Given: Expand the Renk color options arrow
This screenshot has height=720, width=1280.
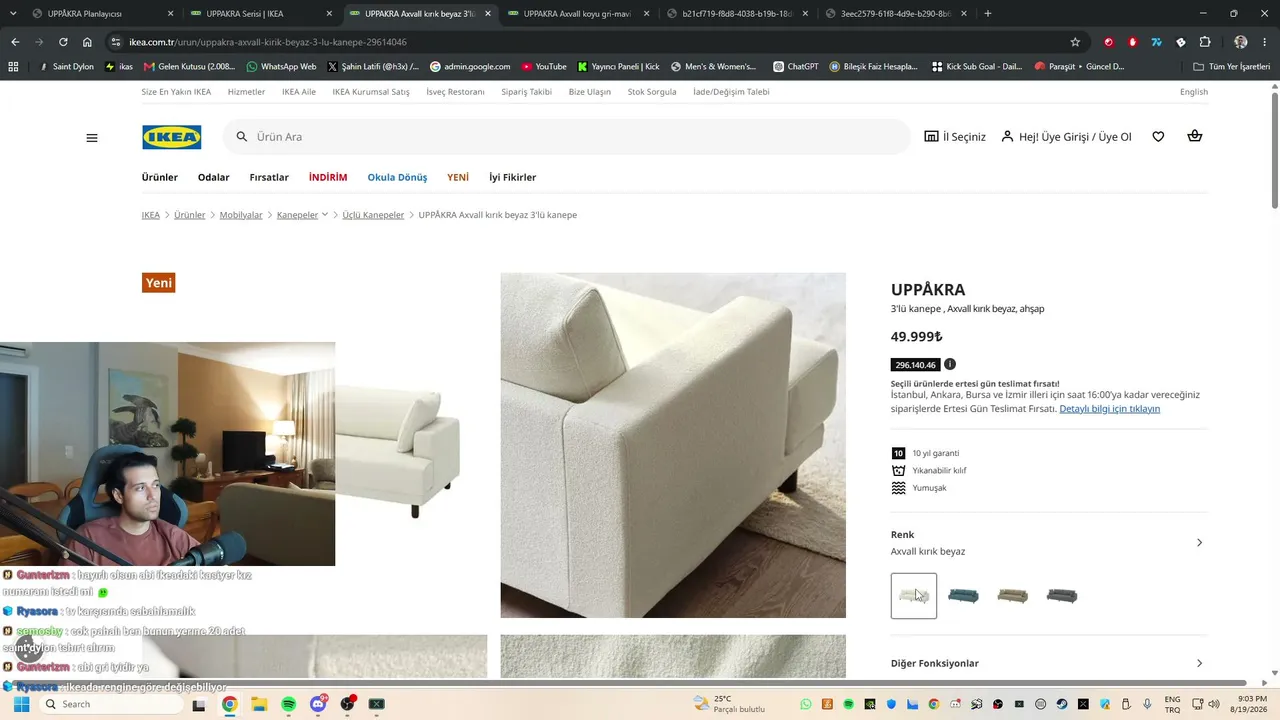Looking at the screenshot, I should (1200, 543).
